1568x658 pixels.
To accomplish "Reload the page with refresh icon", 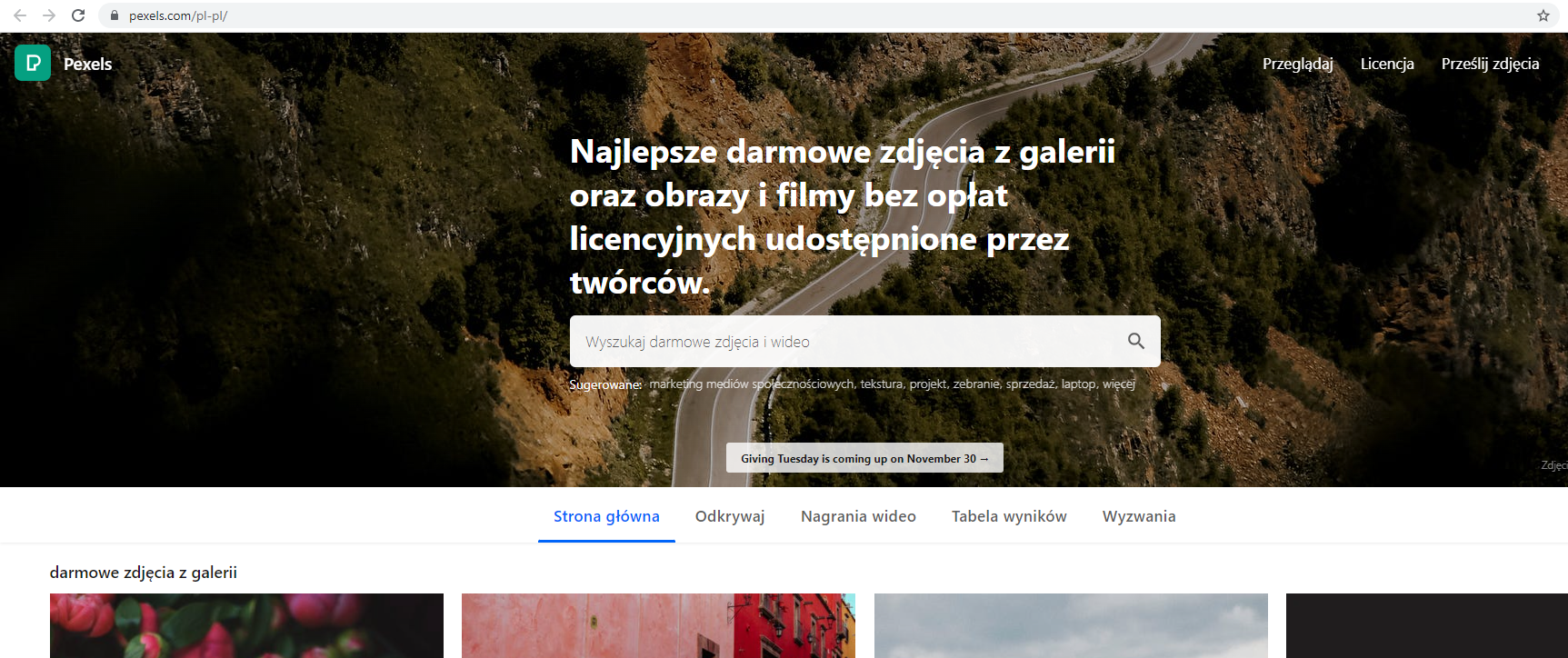I will coord(78,15).
